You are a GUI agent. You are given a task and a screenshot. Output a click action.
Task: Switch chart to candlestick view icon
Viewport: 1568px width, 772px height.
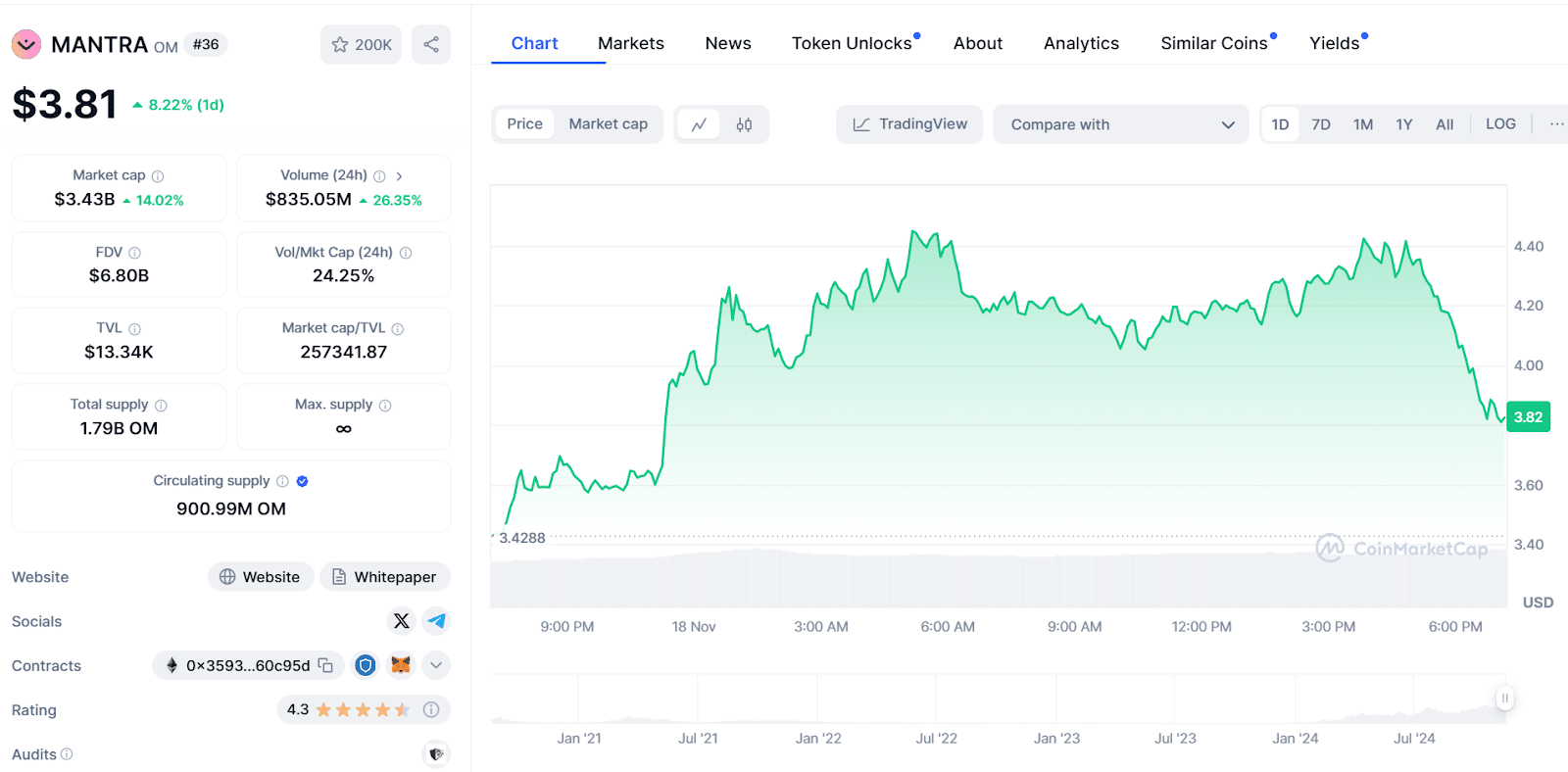pyautogui.click(x=745, y=124)
